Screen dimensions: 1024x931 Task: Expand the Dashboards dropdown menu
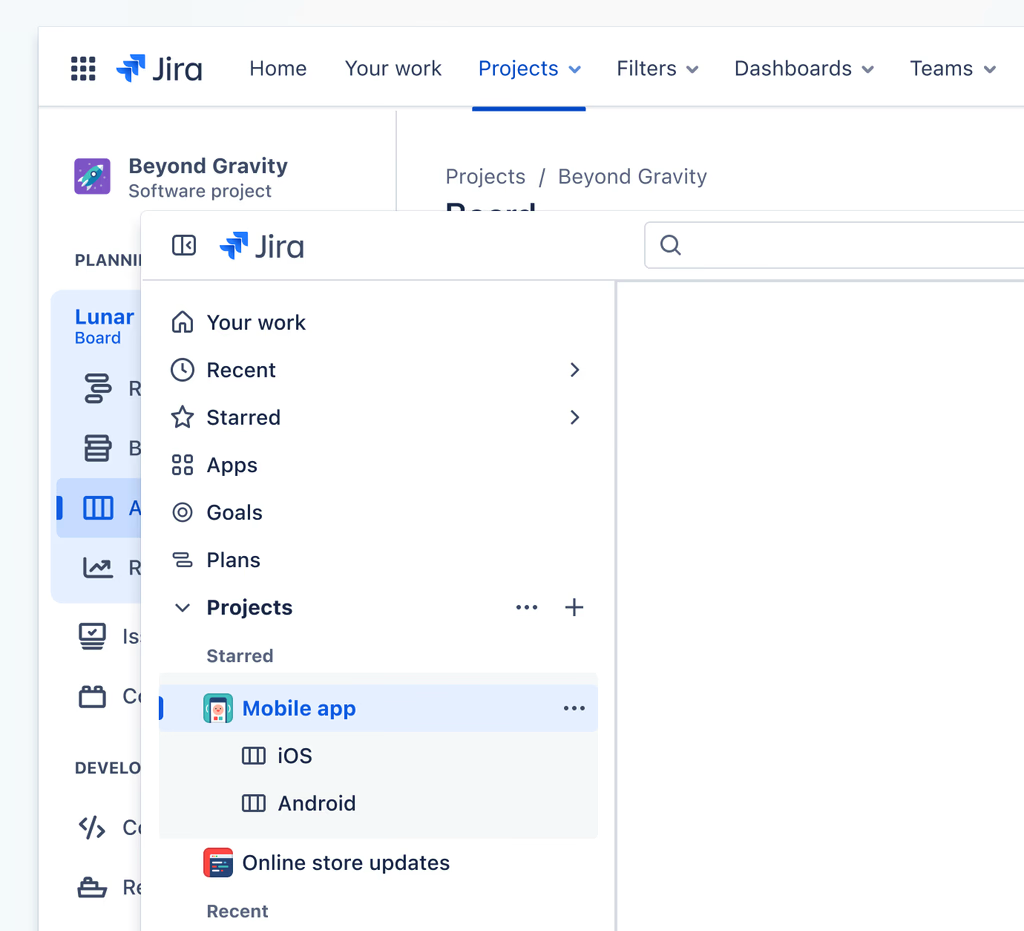804,69
